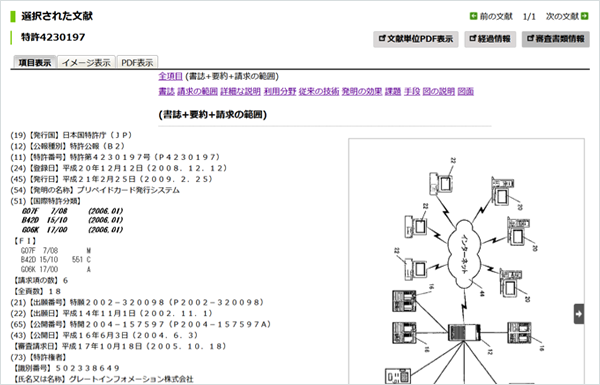The height and width of the screenshot is (385, 600).
Task: Click 公開日 2004.6.3 line
Action: pyautogui.click(x=104, y=336)
